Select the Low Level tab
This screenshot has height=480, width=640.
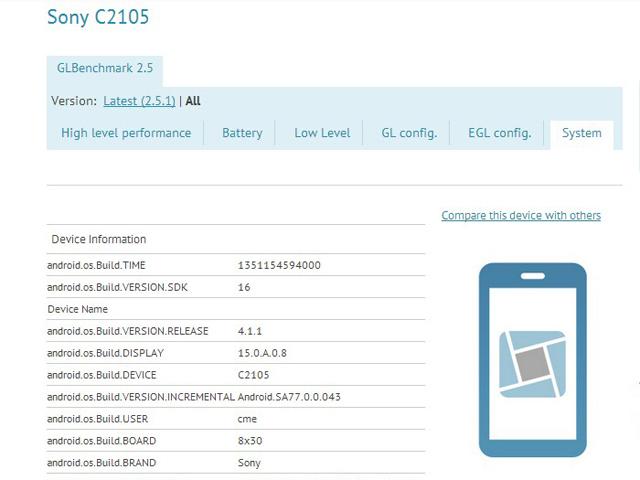(322, 133)
